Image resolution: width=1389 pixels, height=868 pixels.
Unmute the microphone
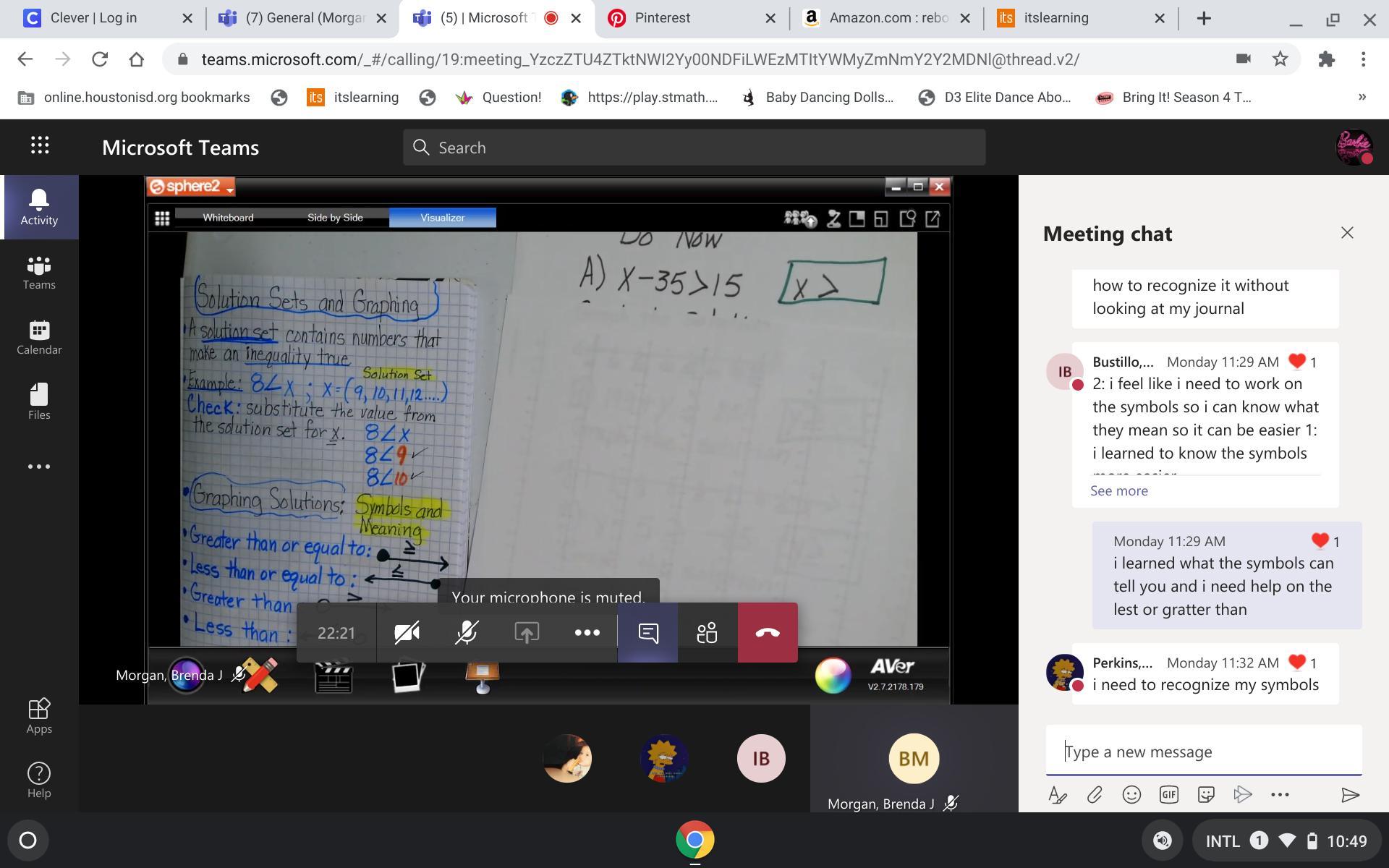click(x=467, y=633)
